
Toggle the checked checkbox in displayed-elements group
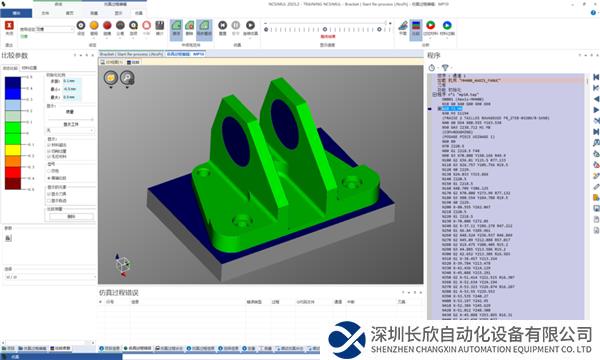point(49,194)
